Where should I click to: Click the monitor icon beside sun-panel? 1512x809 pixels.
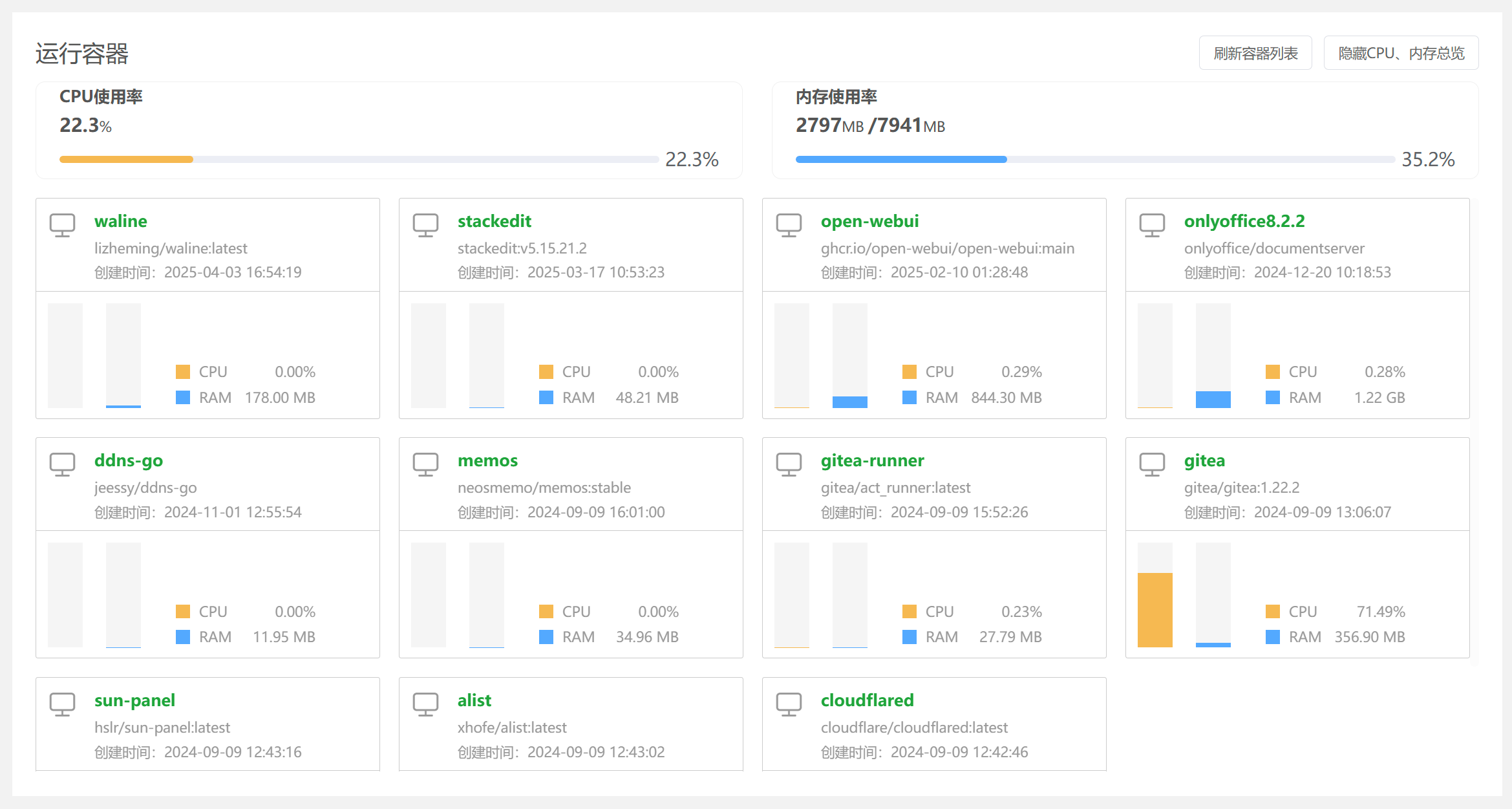(x=63, y=703)
